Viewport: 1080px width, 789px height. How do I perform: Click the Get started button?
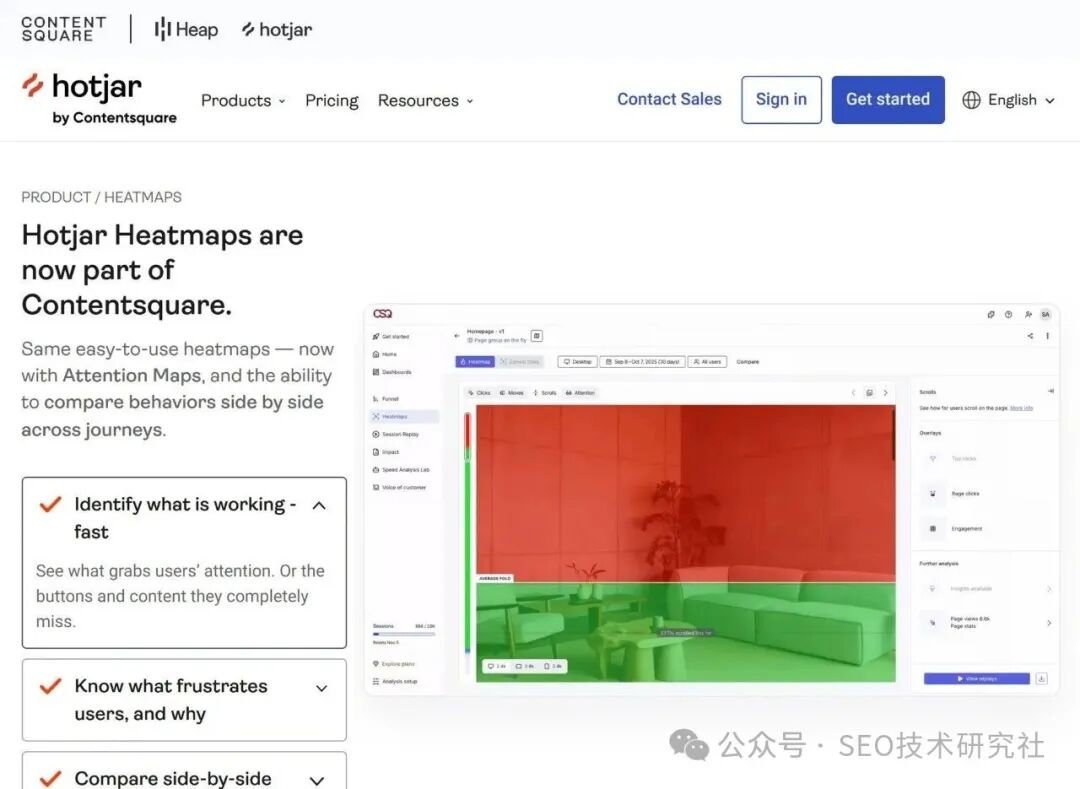point(887,99)
